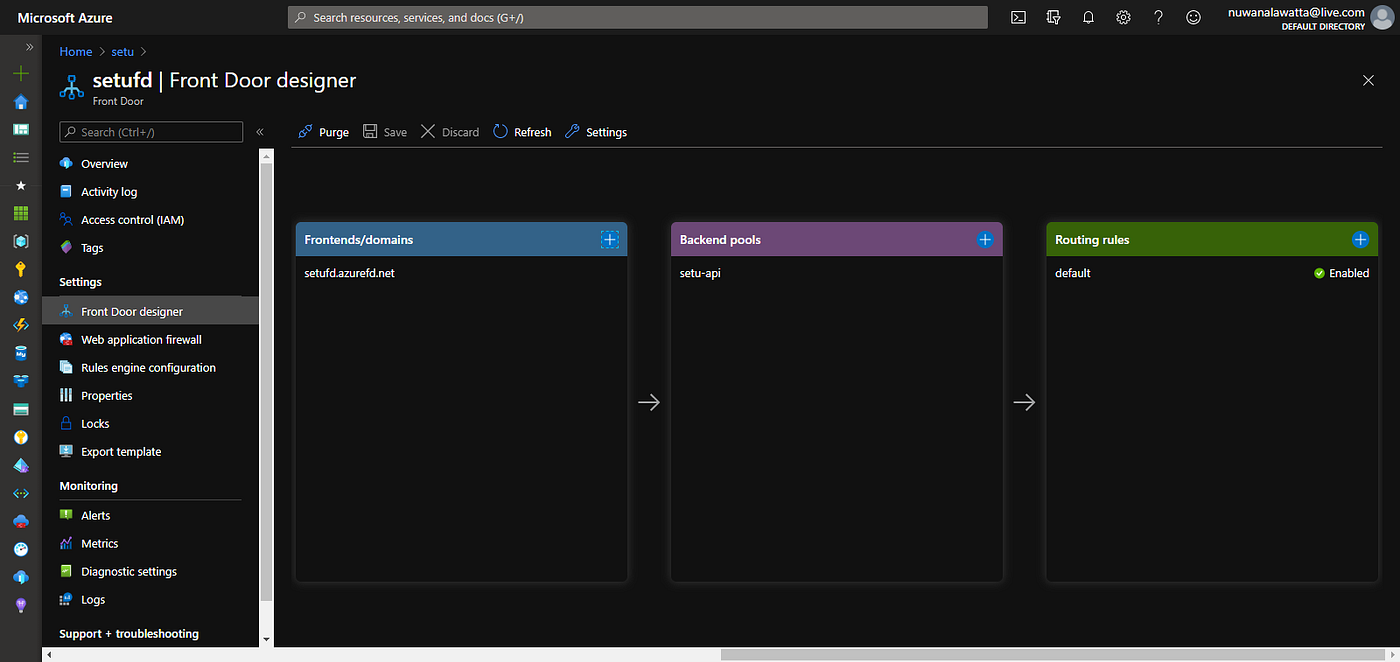The width and height of the screenshot is (1400, 662).
Task: Open the Notifications bell
Action: [x=1088, y=17]
